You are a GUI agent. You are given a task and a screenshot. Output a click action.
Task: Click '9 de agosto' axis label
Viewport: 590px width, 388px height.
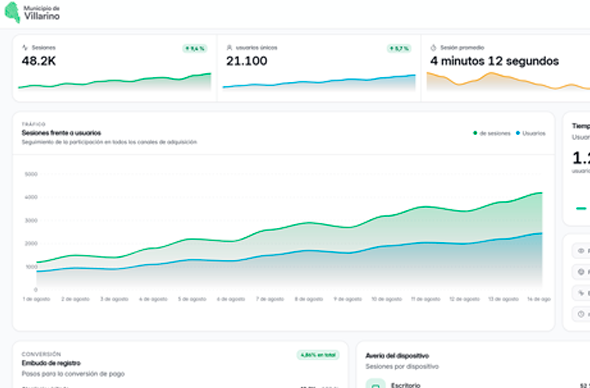[x=348, y=299]
